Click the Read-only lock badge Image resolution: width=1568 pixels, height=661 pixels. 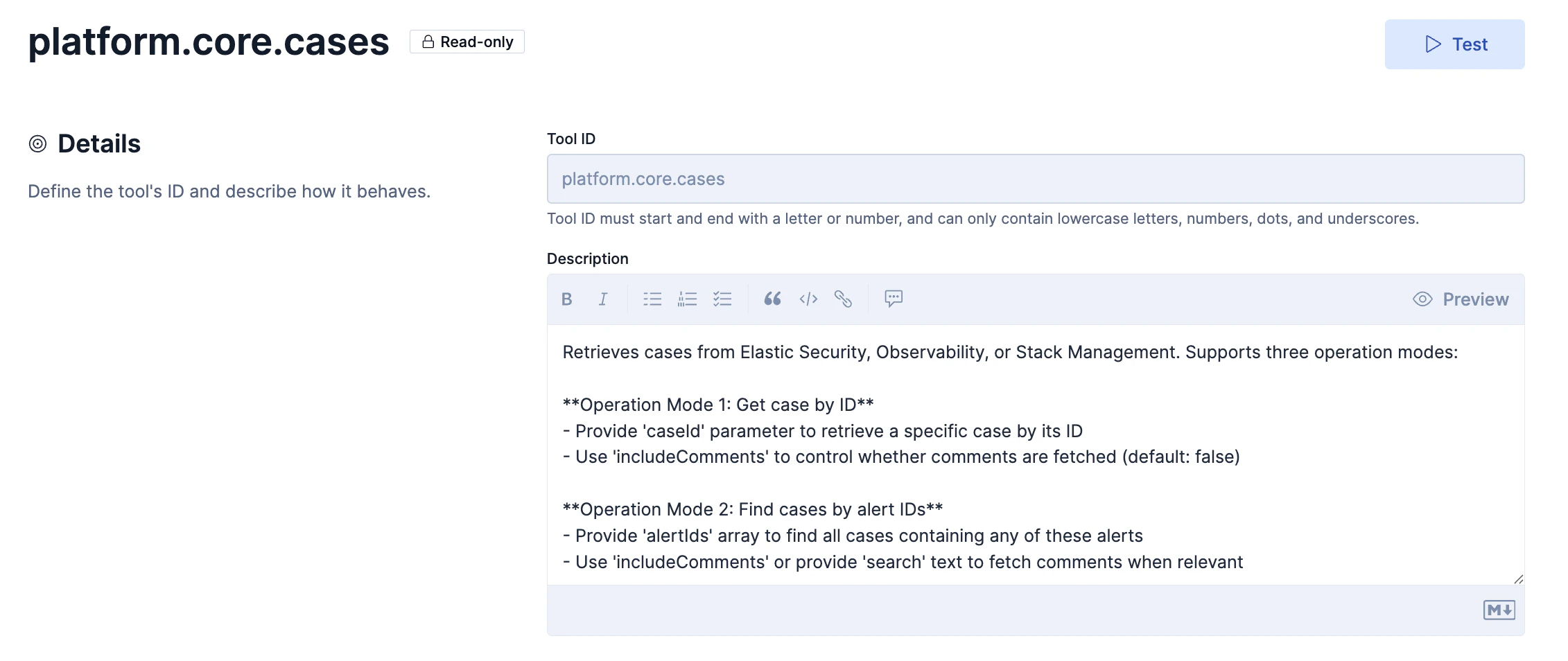coord(467,42)
